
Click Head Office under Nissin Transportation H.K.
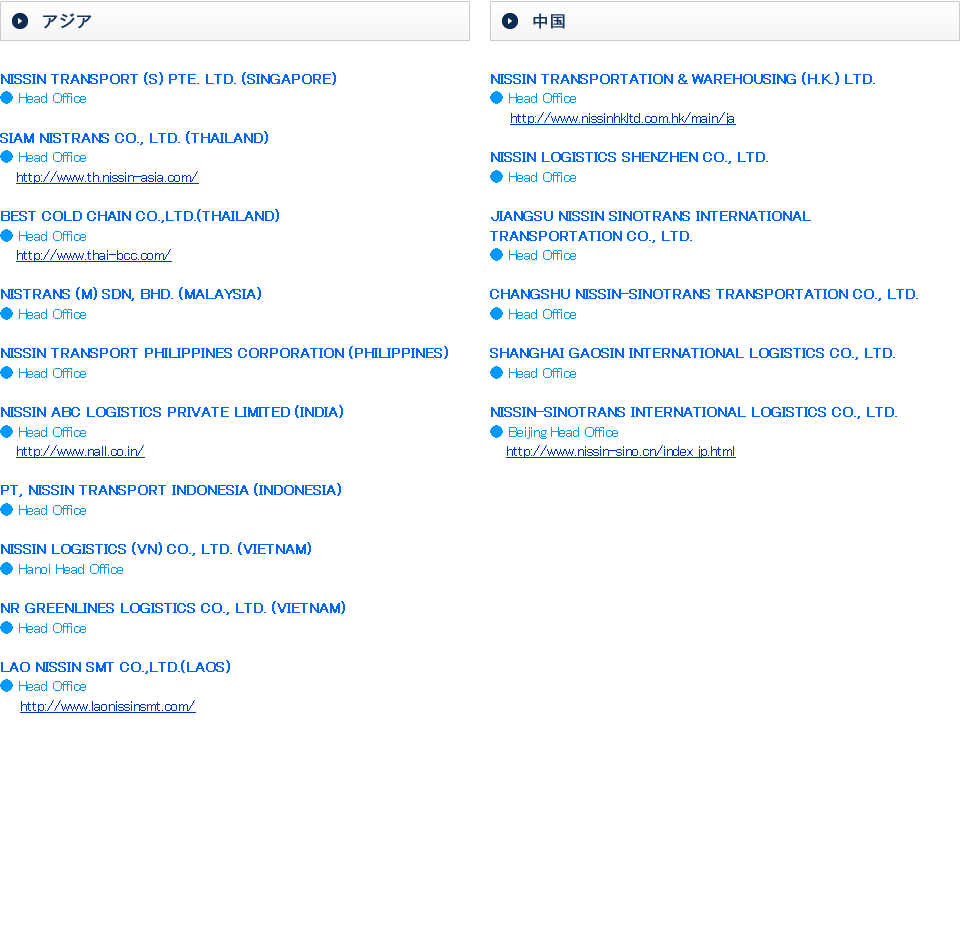point(542,99)
